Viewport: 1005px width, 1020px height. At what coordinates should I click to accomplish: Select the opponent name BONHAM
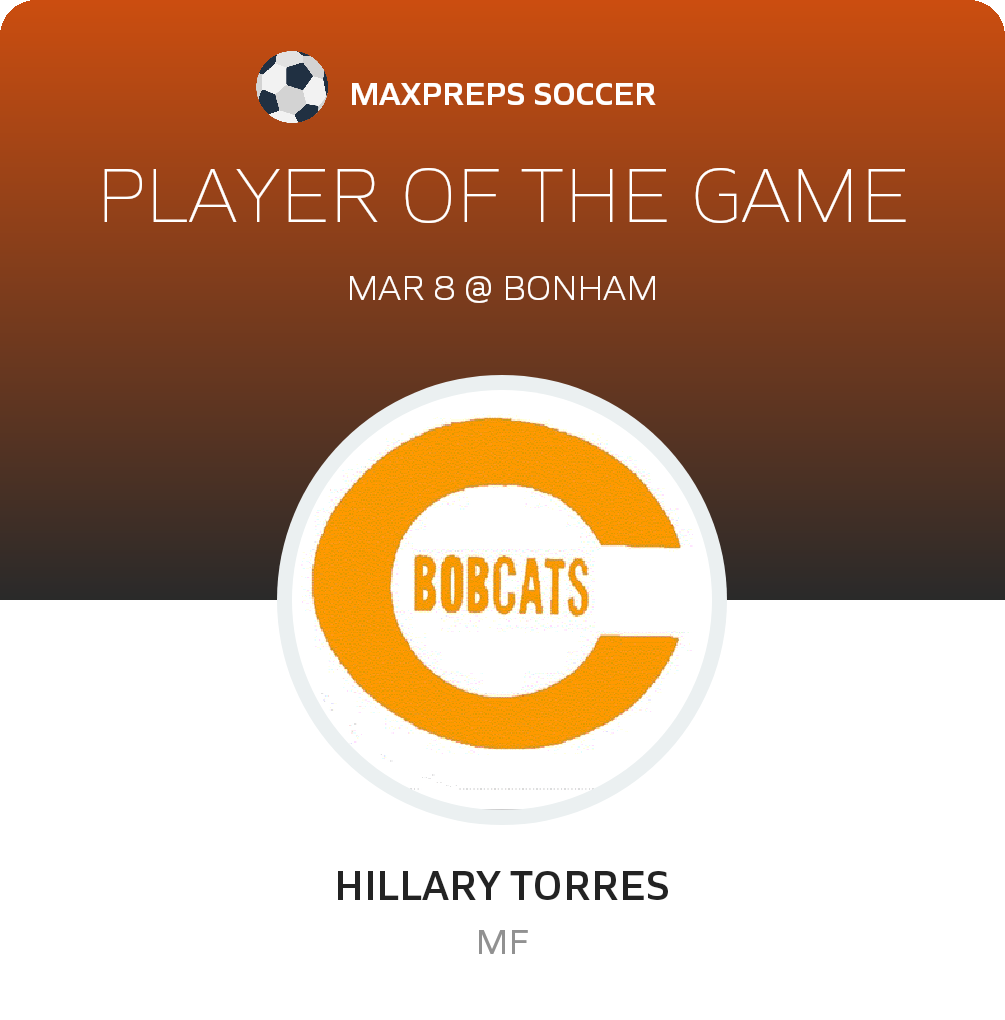tap(580, 289)
